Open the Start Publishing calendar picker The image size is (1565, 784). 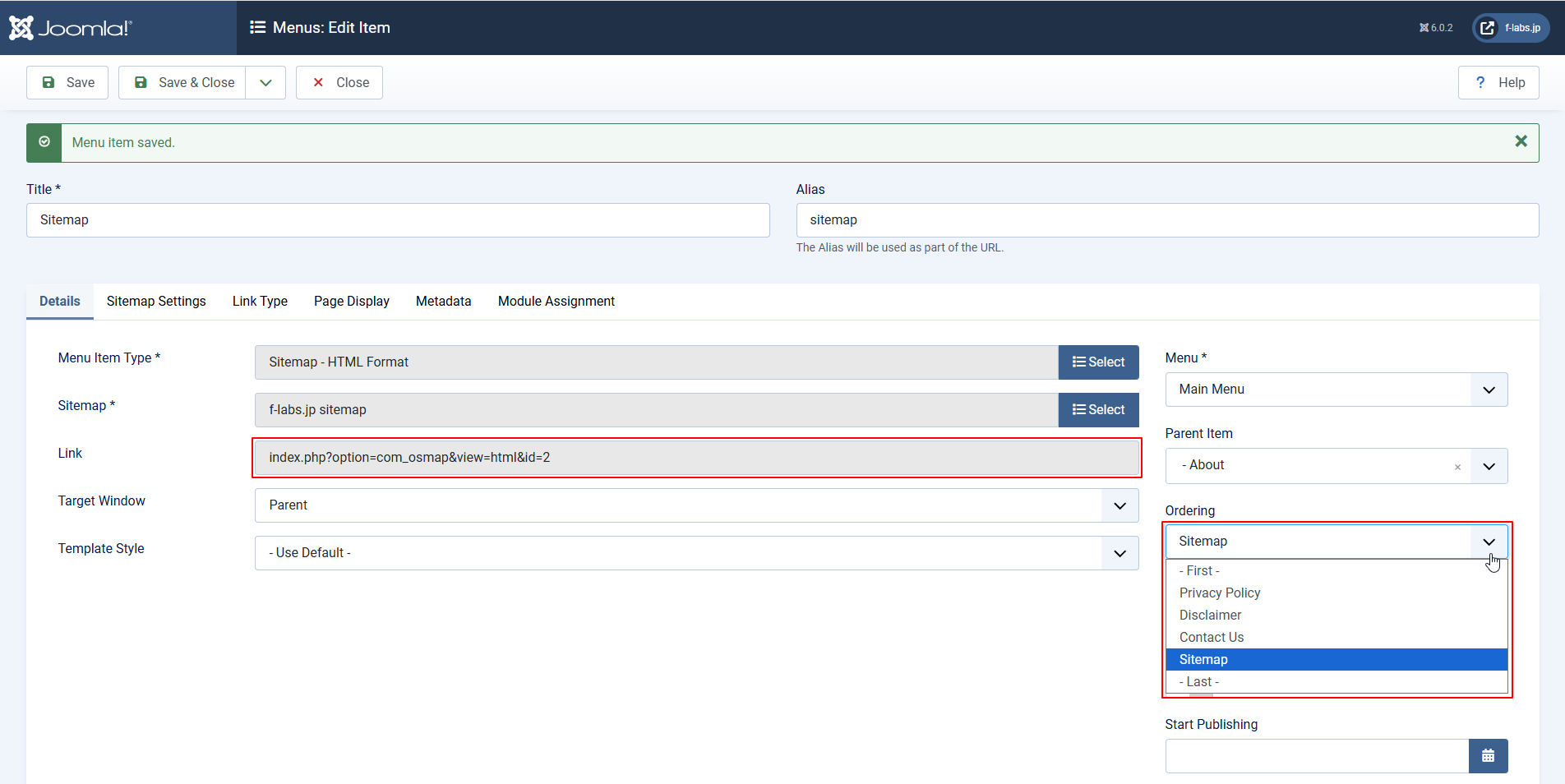pyautogui.click(x=1488, y=756)
